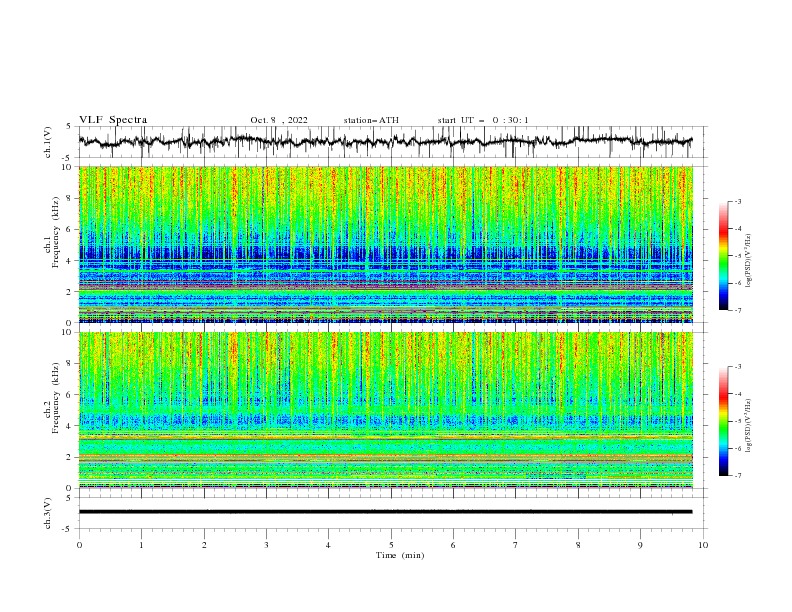Screen dimensions: 792x612
Task: Click the "station=ATH" header label
Action: [x=371, y=120]
